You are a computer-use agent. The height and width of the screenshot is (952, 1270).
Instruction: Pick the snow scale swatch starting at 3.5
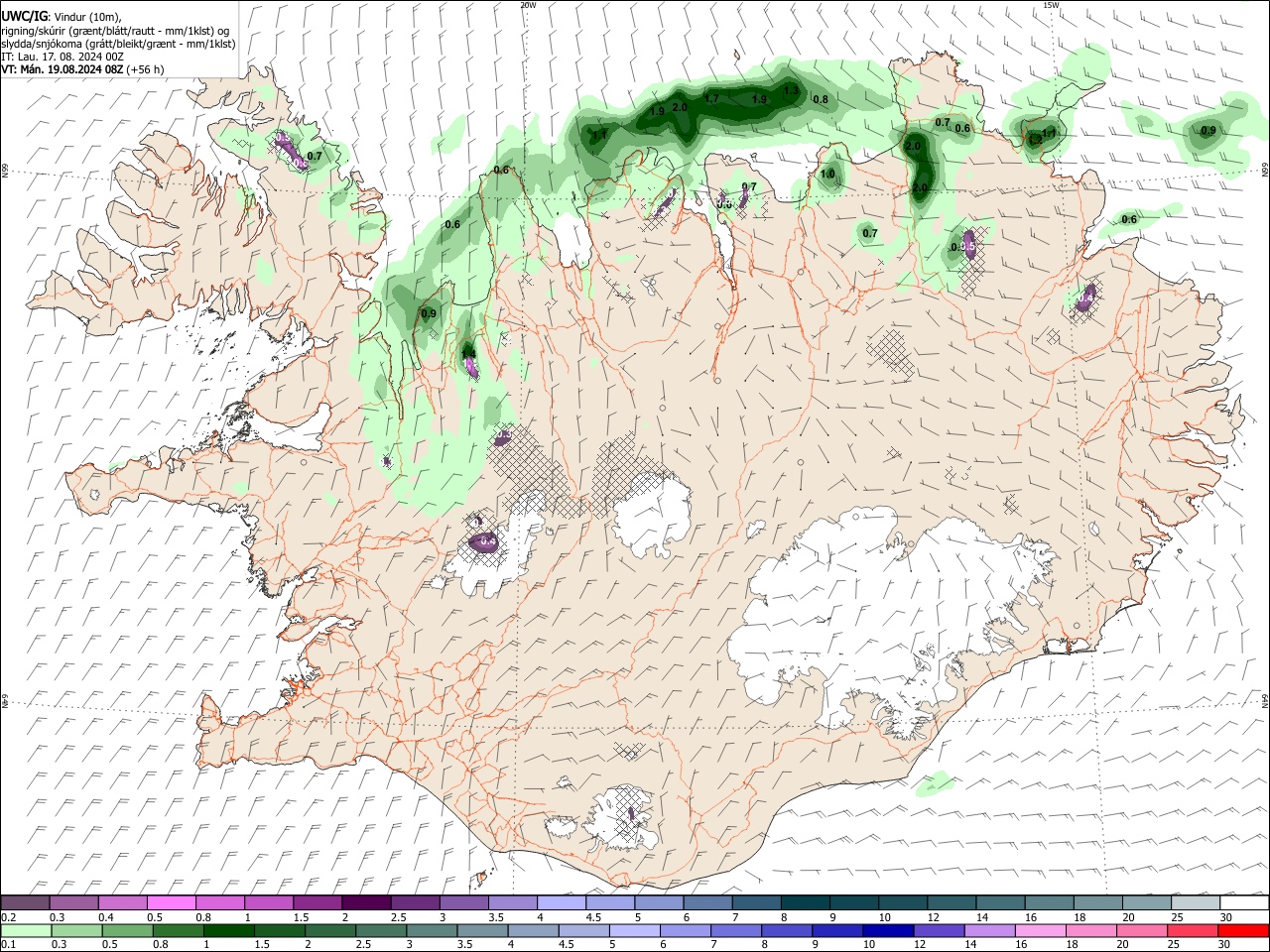513,903
